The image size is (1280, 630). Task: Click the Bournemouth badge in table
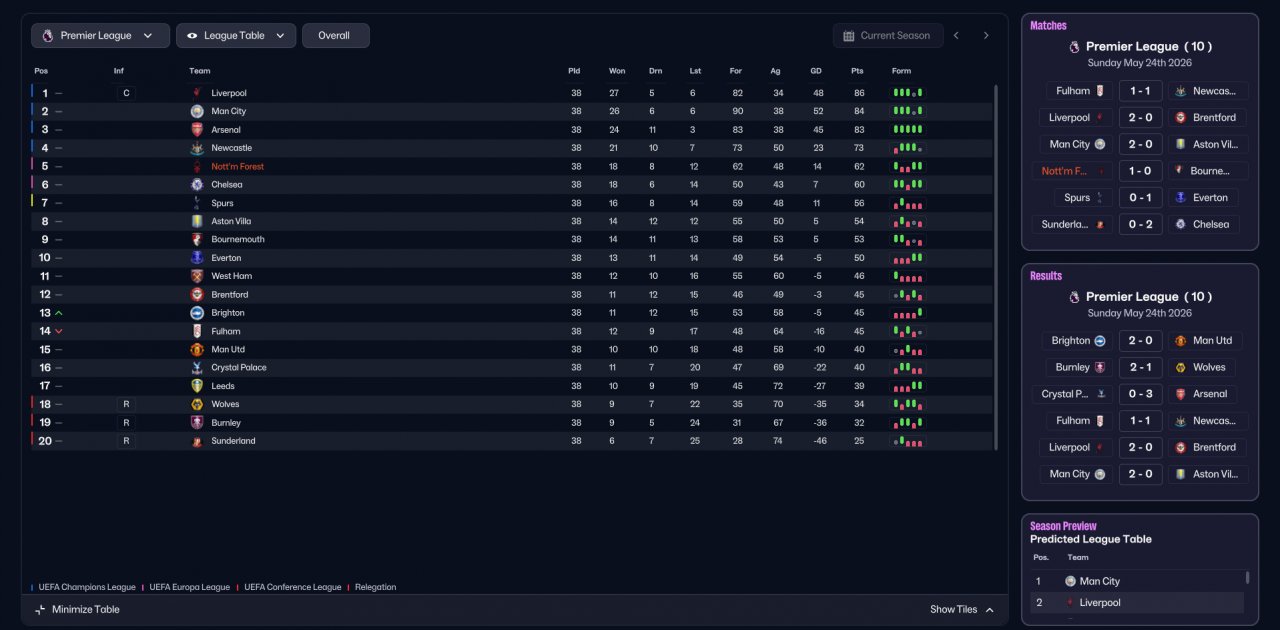(197, 240)
